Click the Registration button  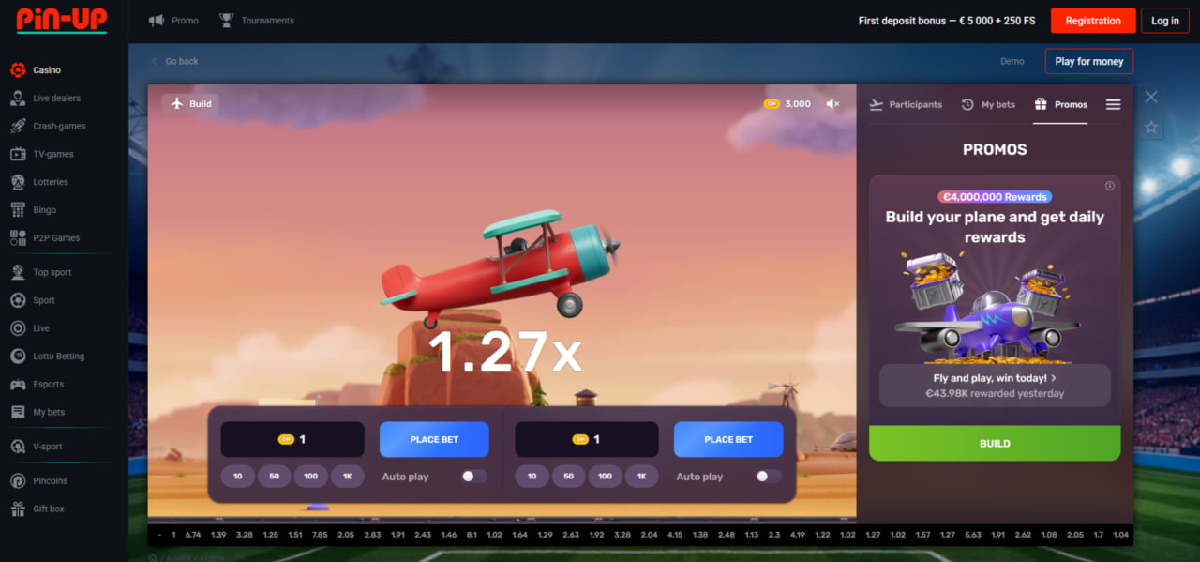tap(1093, 20)
